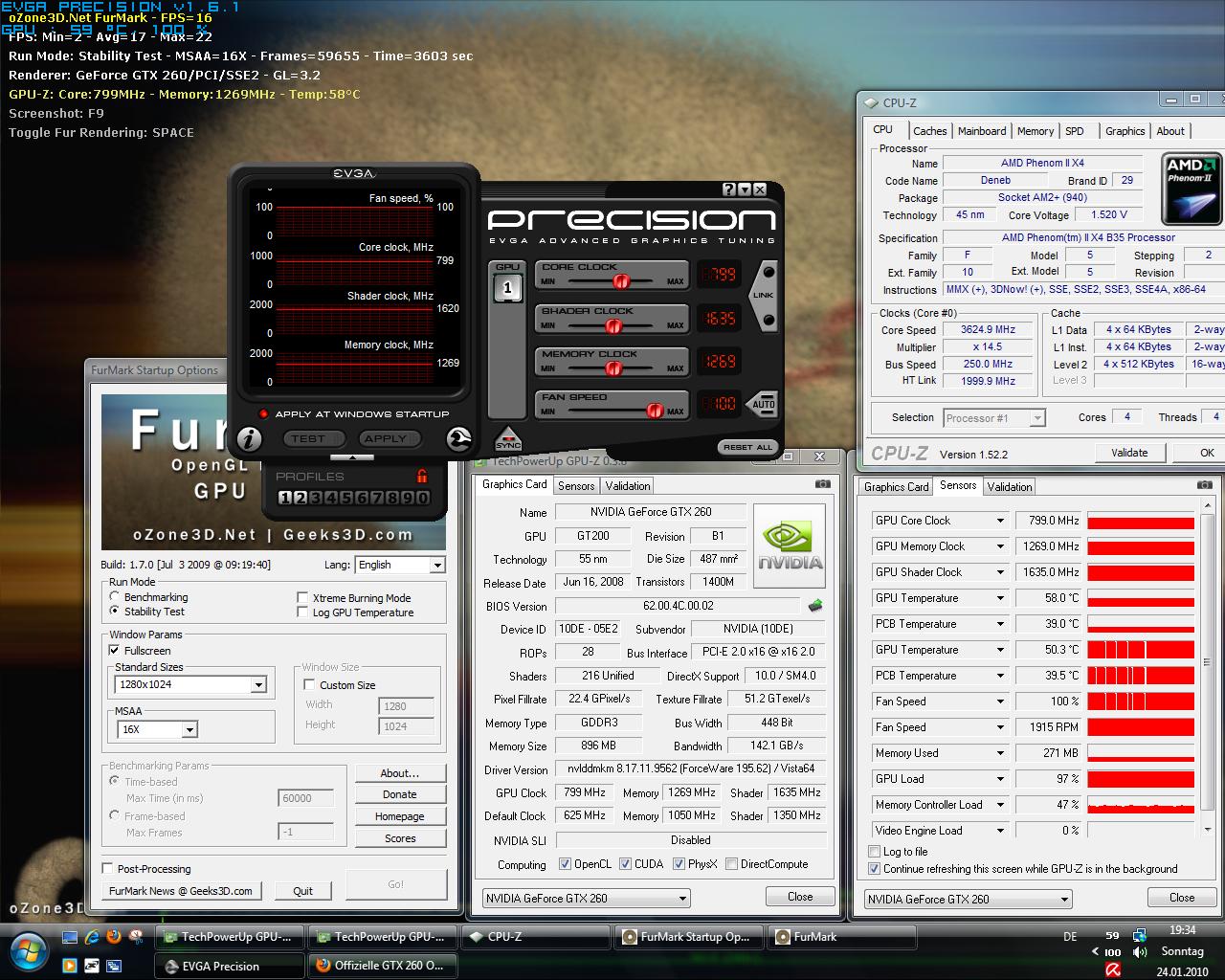Screen dimensions: 1225x980
Task: Toggle the red profiles lock icon
Action: pyautogui.click(x=422, y=476)
